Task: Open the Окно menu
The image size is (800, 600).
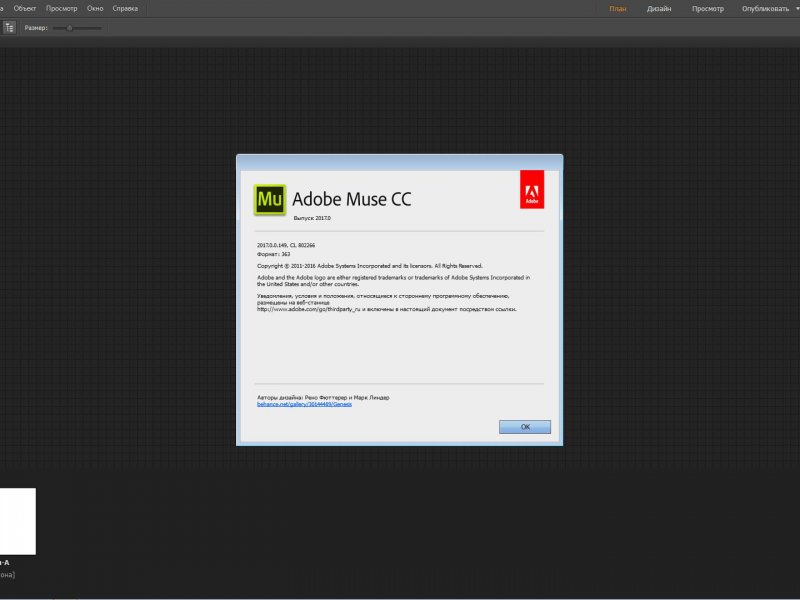Action: pyautogui.click(x=95, y=9)
